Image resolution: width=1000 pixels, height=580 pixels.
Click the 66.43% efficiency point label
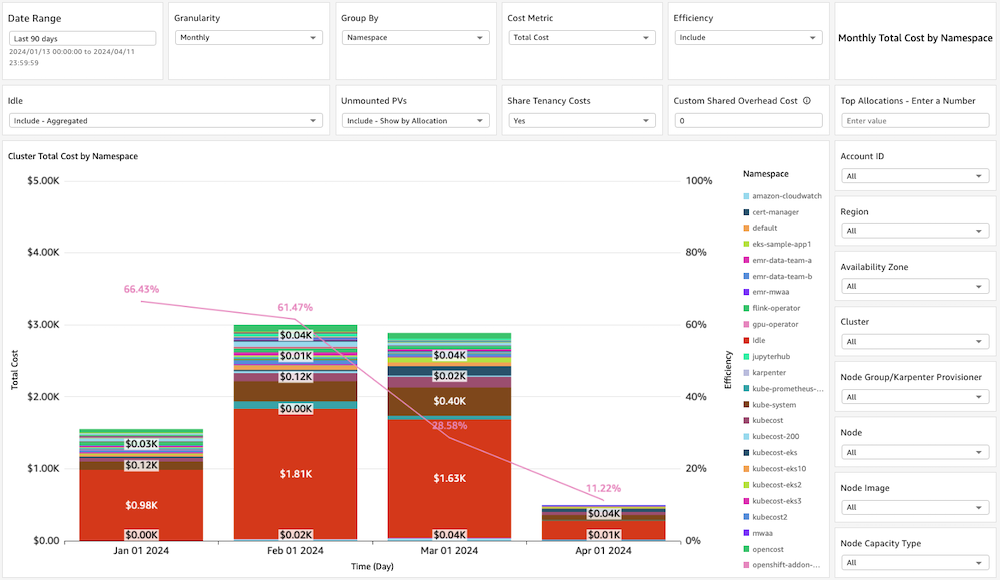(142, 289)
